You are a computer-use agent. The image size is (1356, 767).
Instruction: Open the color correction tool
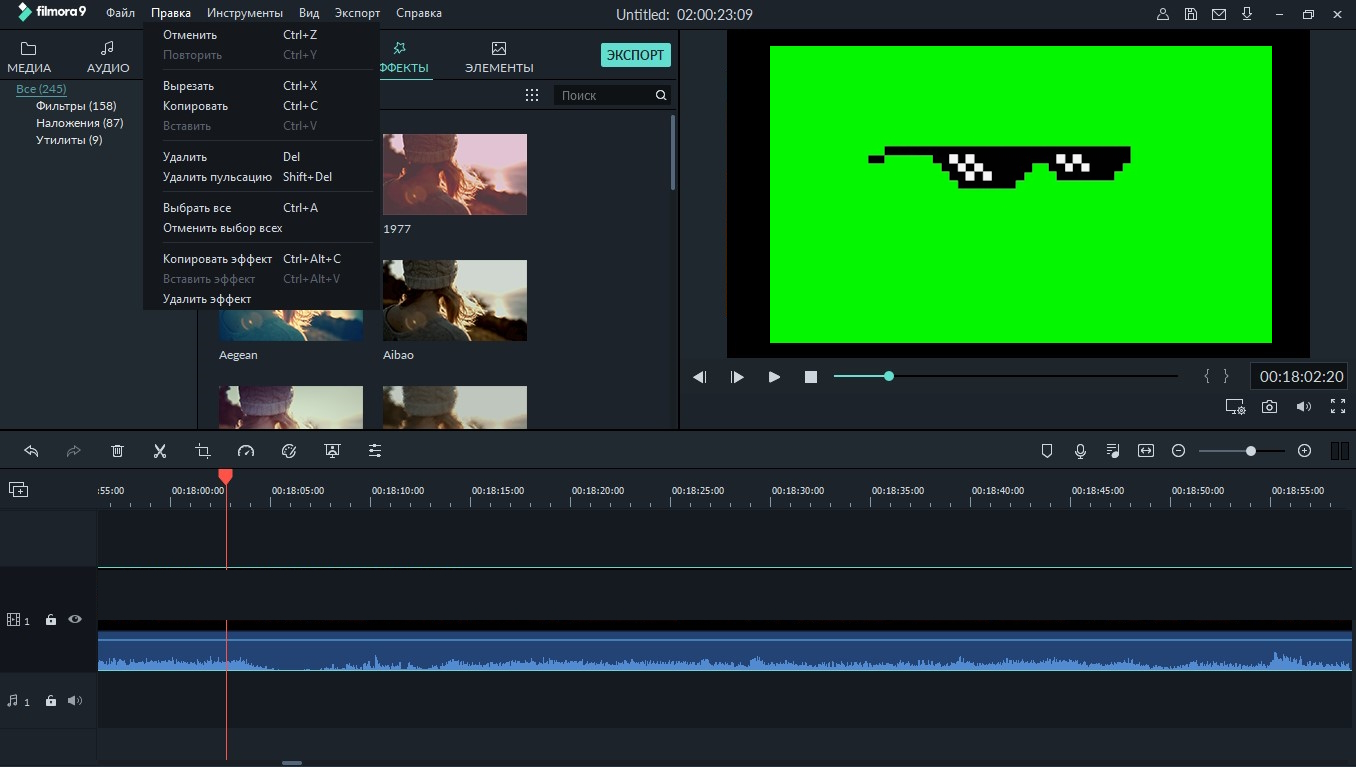pyautogui.click(x=289, y=451)
